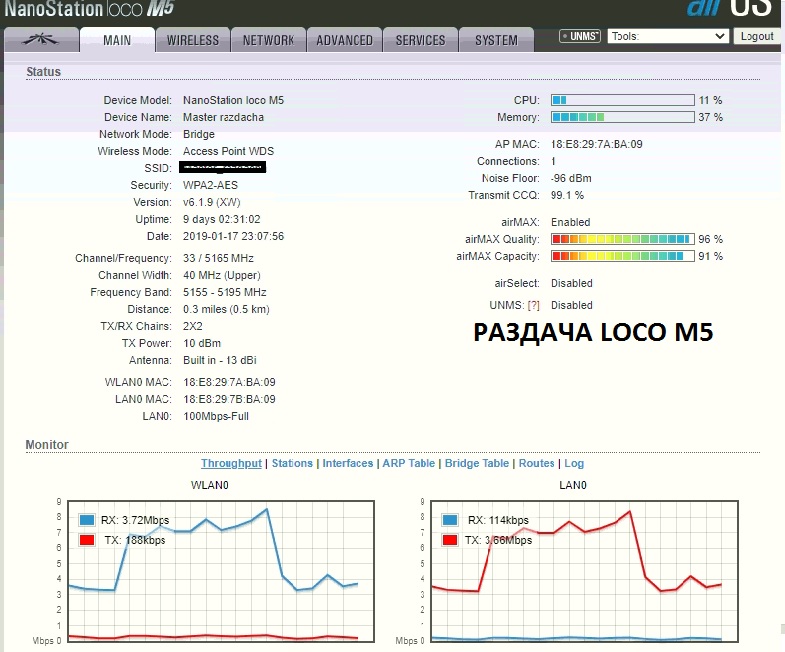Click LAN0 MAC value 18:E8:29:7B:BA:09
This screenshot has height=652, width=785.
coord(229,399)
